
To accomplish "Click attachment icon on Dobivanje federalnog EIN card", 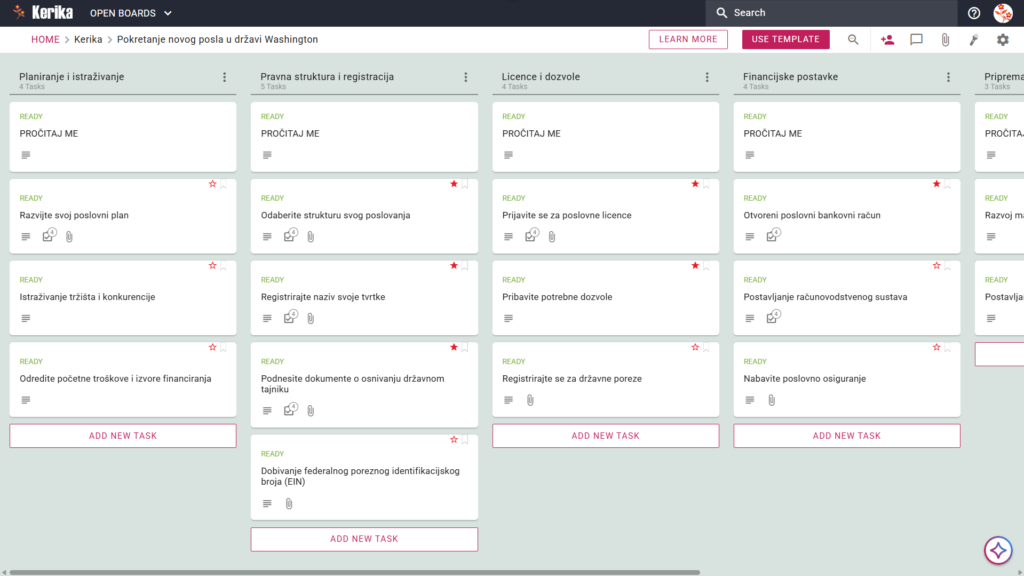I will (289, 504).
